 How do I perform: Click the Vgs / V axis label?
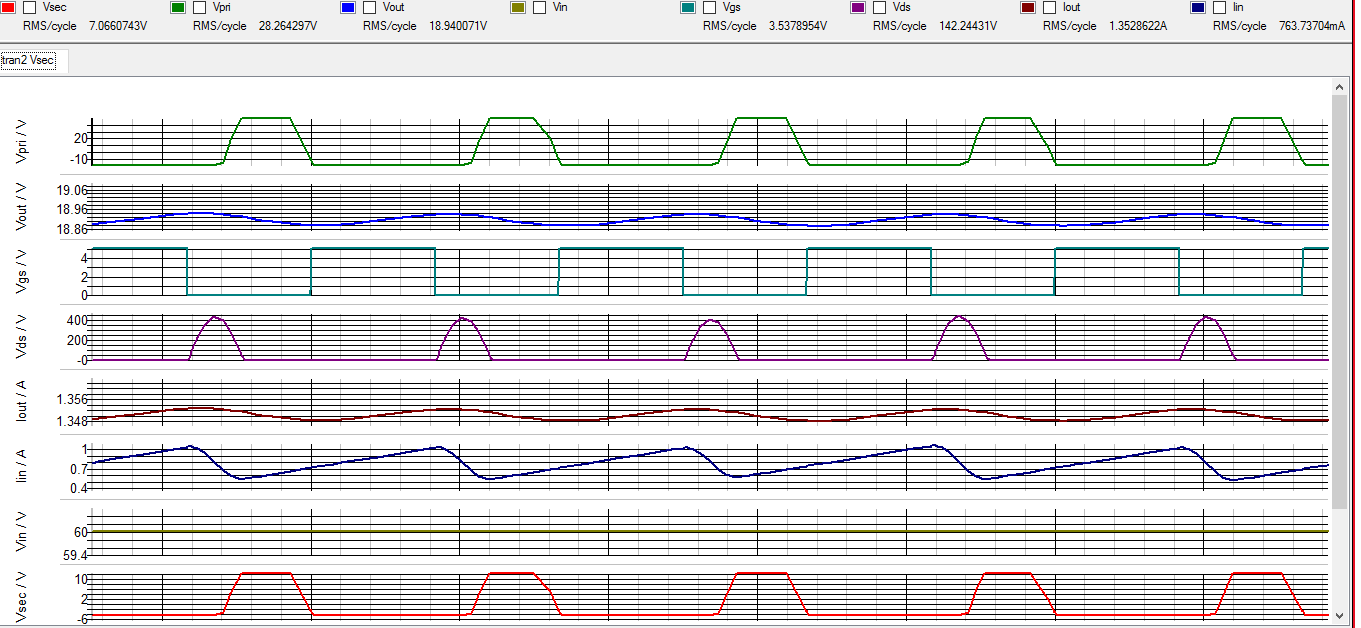[23, 273]
